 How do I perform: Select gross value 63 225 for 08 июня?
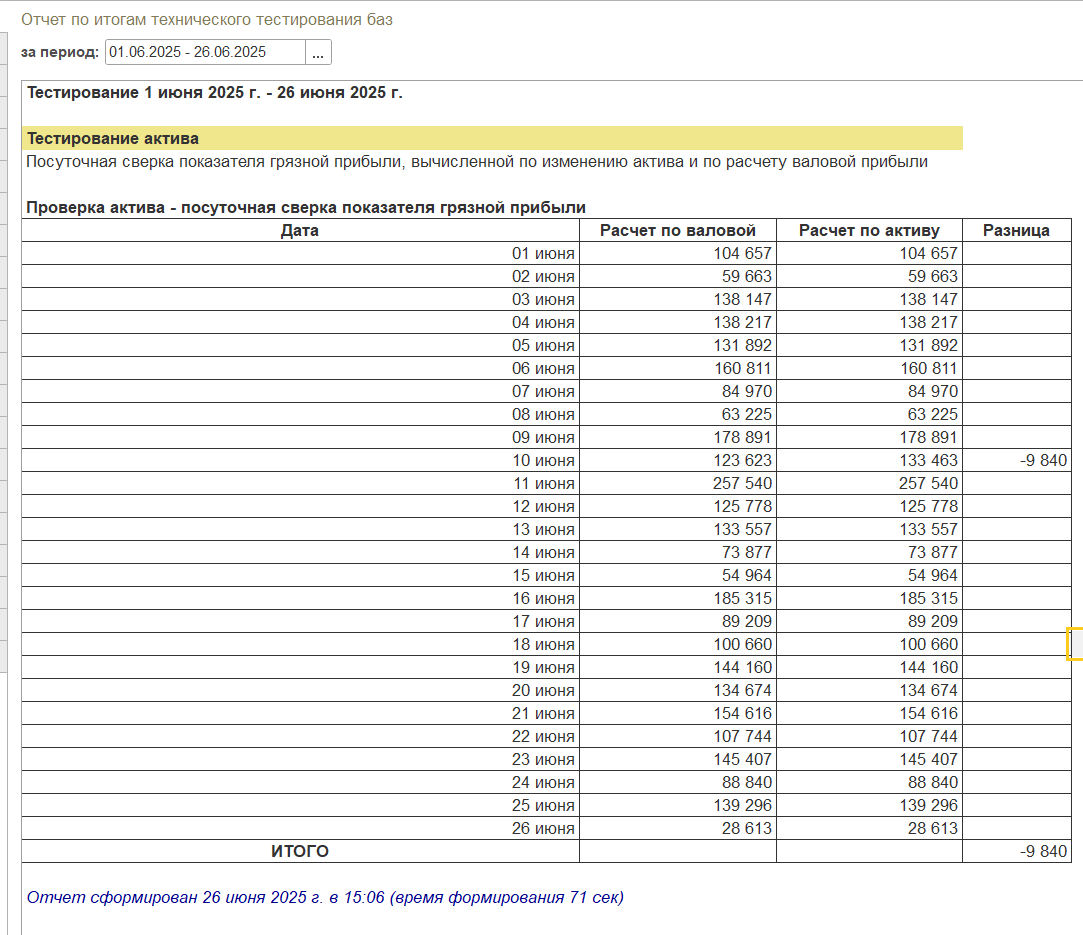[x=678, y=414]
